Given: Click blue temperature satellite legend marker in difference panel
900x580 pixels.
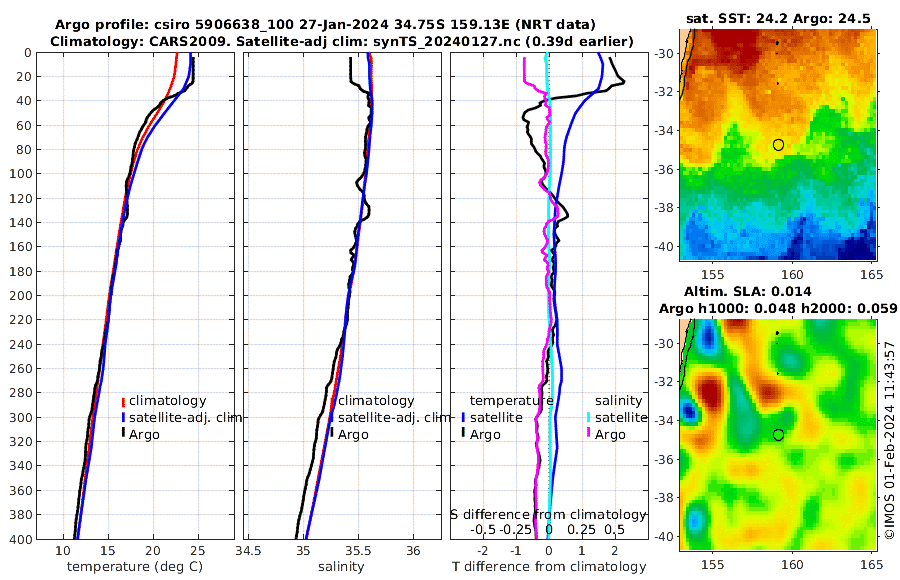Looking at the screenshot, I should [463, 417].
